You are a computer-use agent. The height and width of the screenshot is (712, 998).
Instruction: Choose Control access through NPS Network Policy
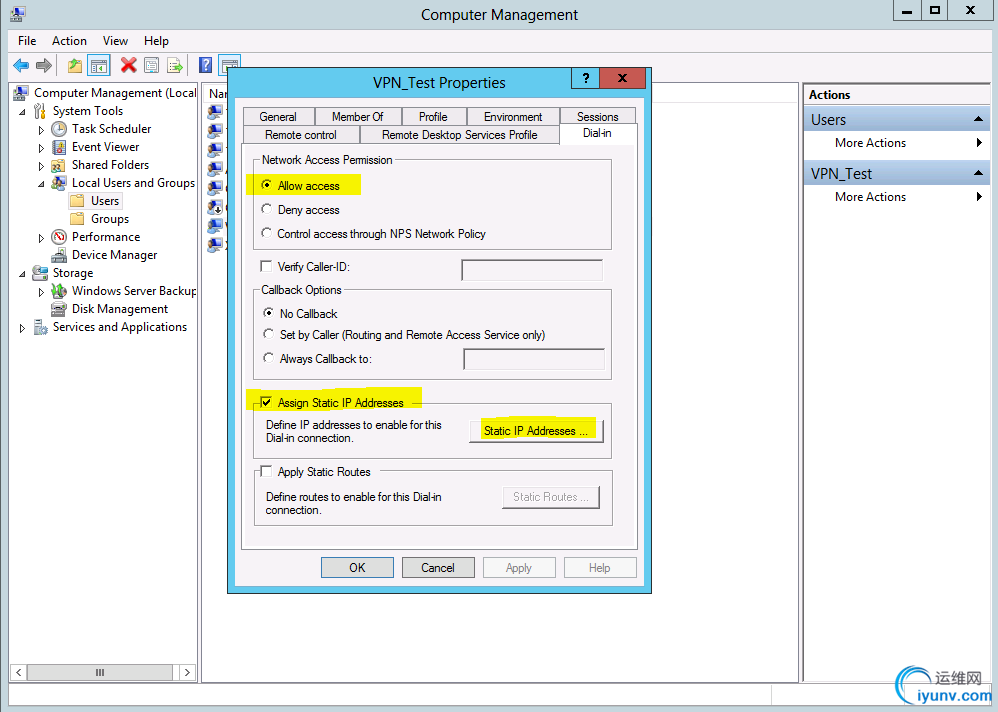coord(267,234)
